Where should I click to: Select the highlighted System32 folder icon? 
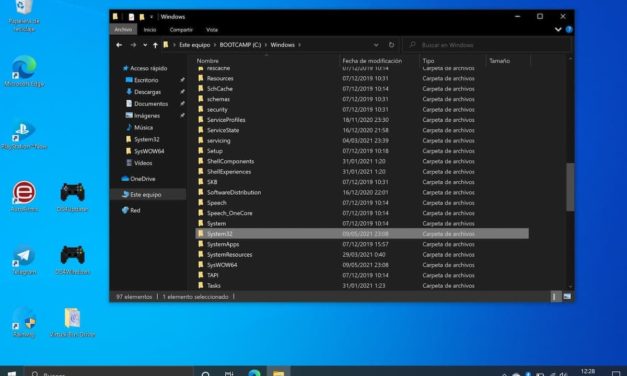pos(201,234)
